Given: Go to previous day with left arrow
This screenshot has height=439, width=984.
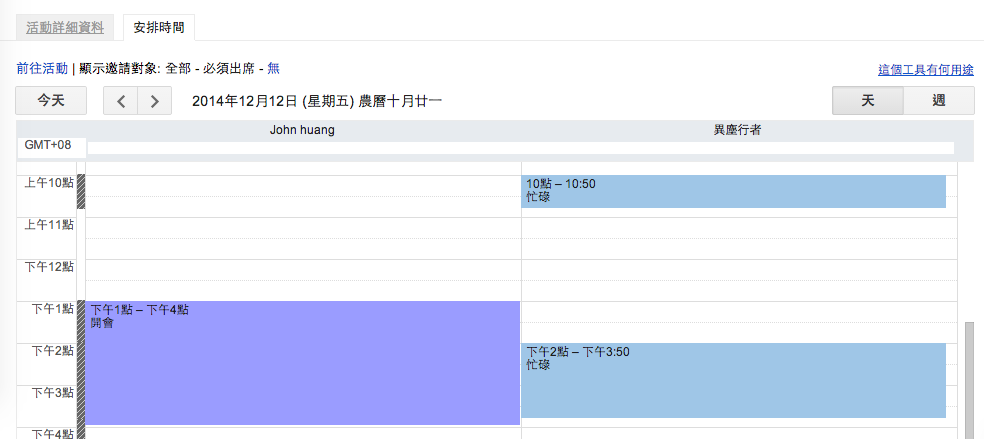Looking at the screenshot, I should [120, 101].
